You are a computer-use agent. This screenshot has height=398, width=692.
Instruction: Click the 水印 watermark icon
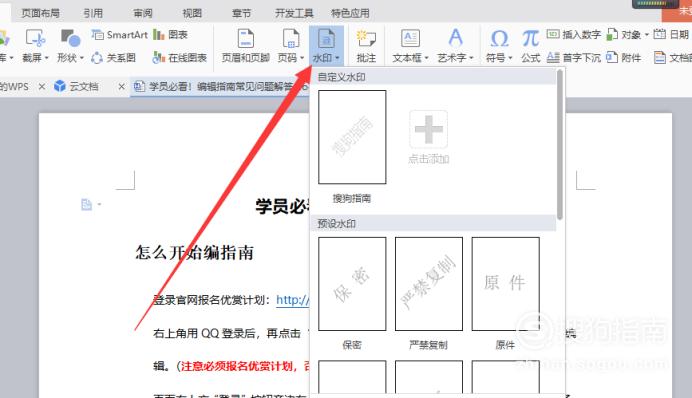pos(327,39)
